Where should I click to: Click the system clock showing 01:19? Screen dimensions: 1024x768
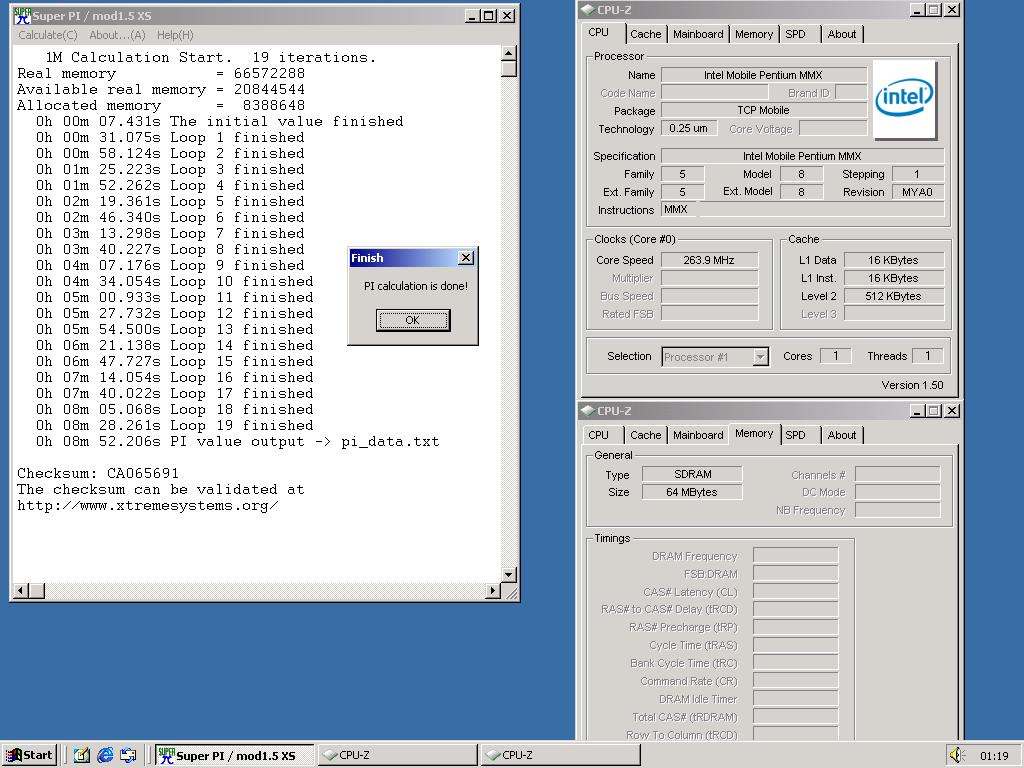(994, 756)
